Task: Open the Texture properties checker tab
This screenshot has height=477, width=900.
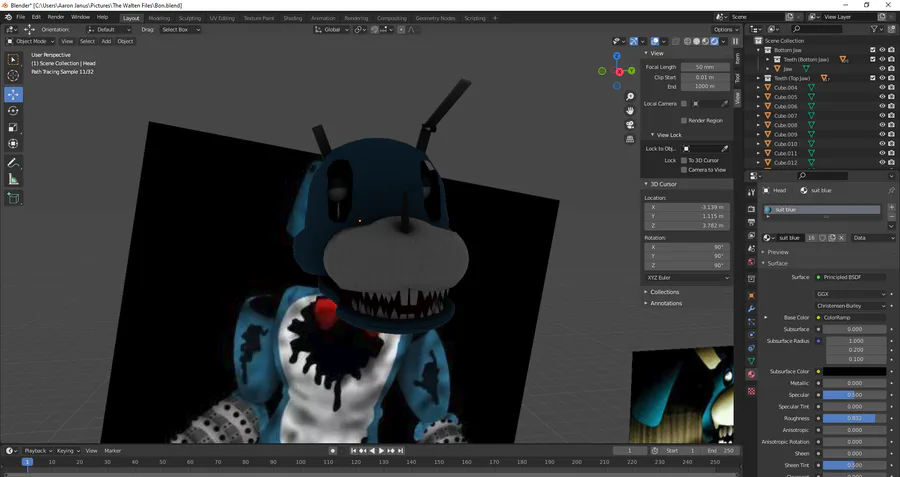Action: pos(751,391)
